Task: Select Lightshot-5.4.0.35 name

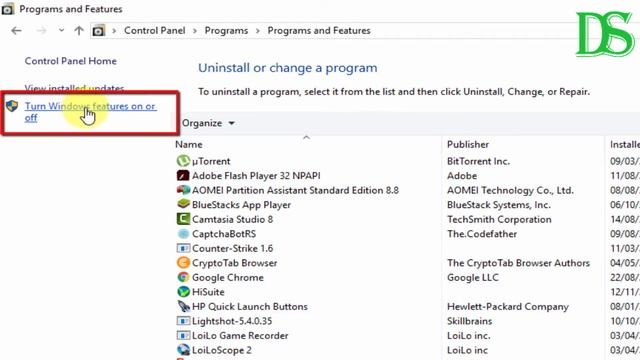Action: pos(232,321)
